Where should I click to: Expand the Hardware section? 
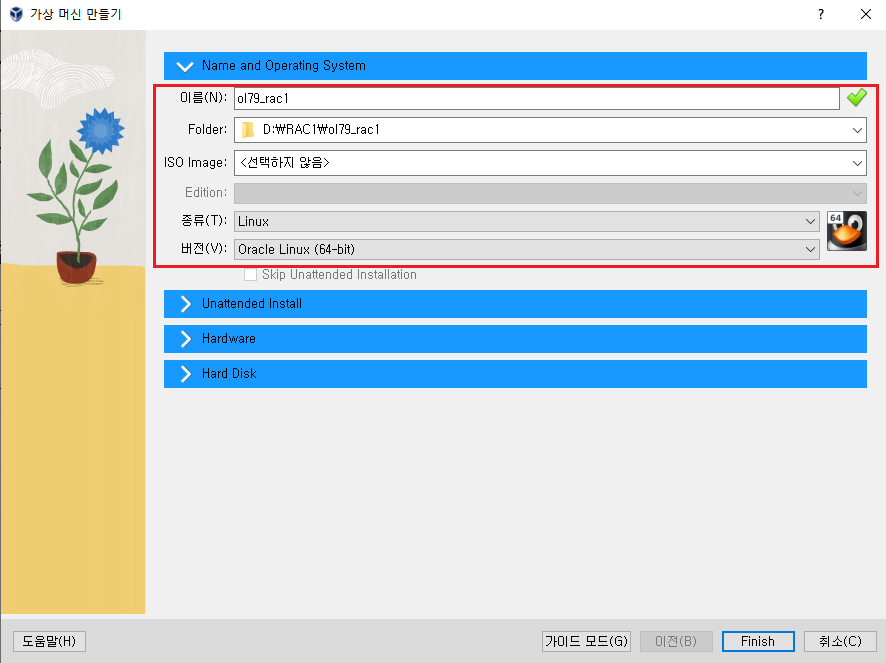(515, 339)
